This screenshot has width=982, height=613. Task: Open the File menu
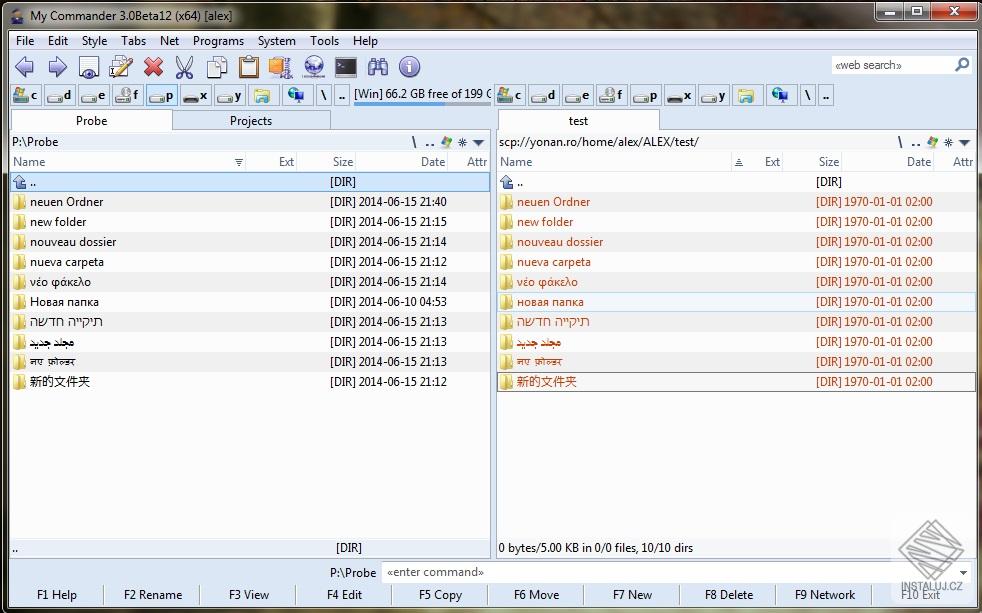pos(25,41)
